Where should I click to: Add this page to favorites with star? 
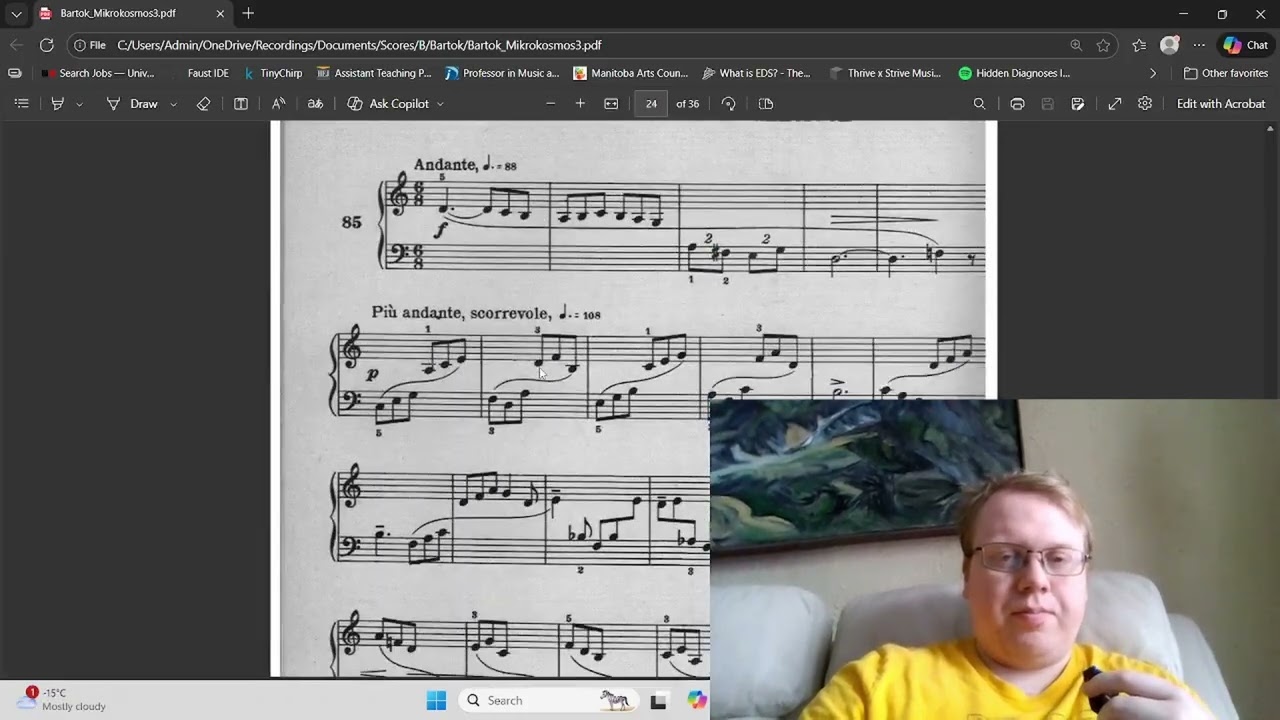[1103, 45]
